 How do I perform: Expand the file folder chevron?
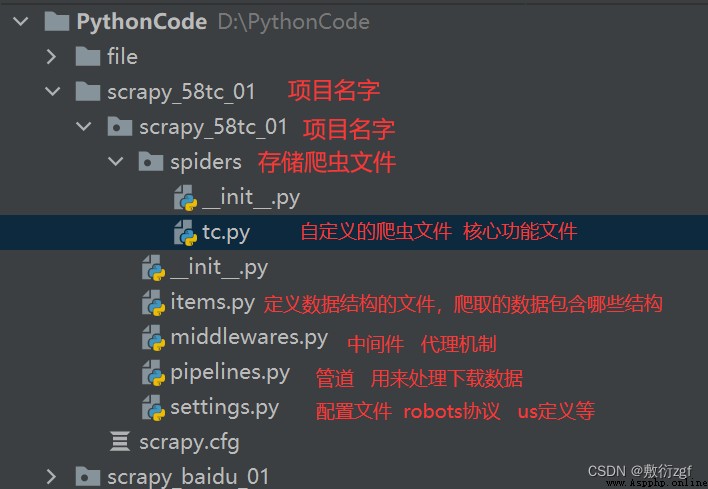point(51,57)
